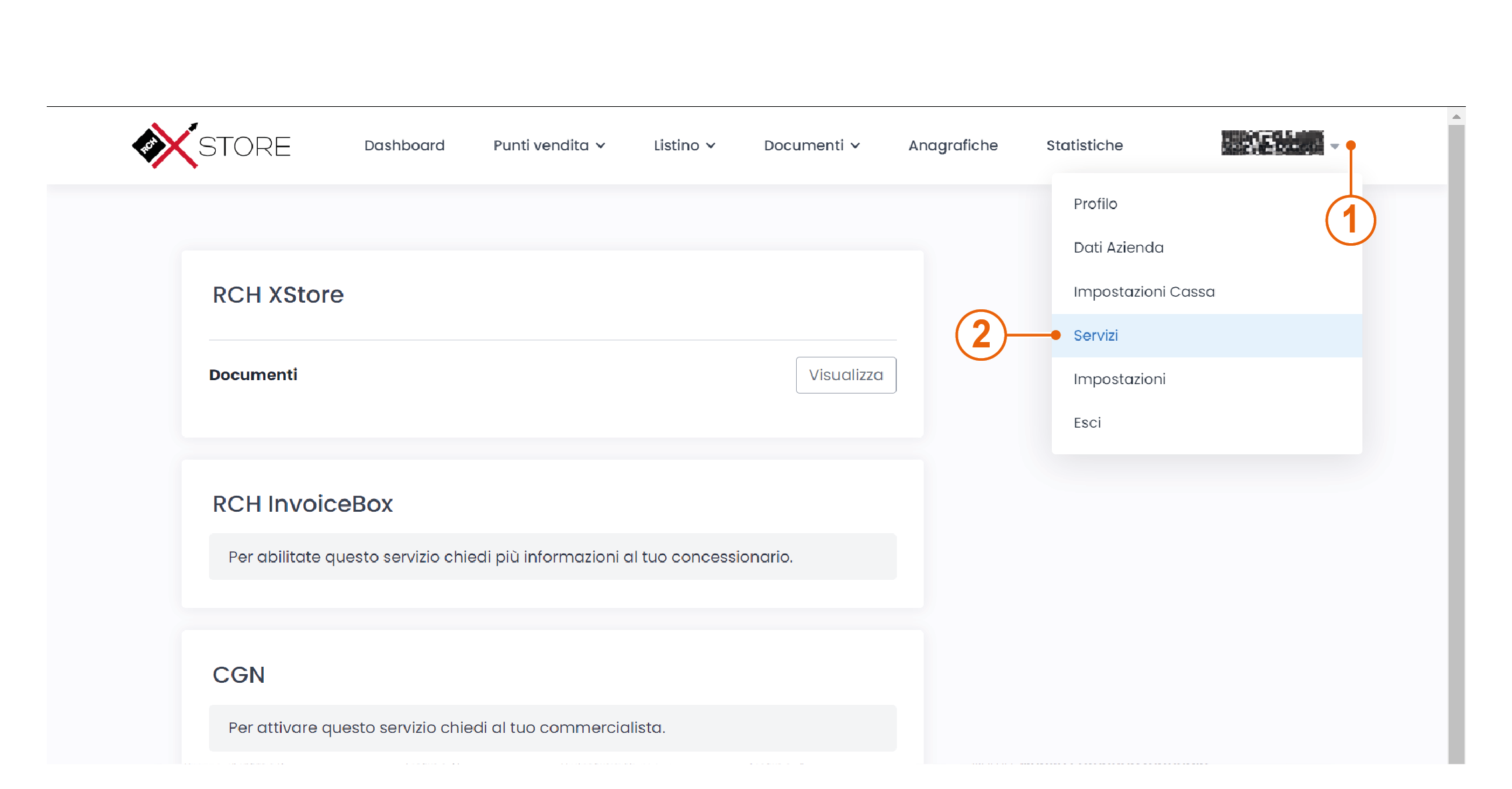Screen dimensions: 1512x789
Task: Click the RCH XStore logo
Action: coord(210,145)
